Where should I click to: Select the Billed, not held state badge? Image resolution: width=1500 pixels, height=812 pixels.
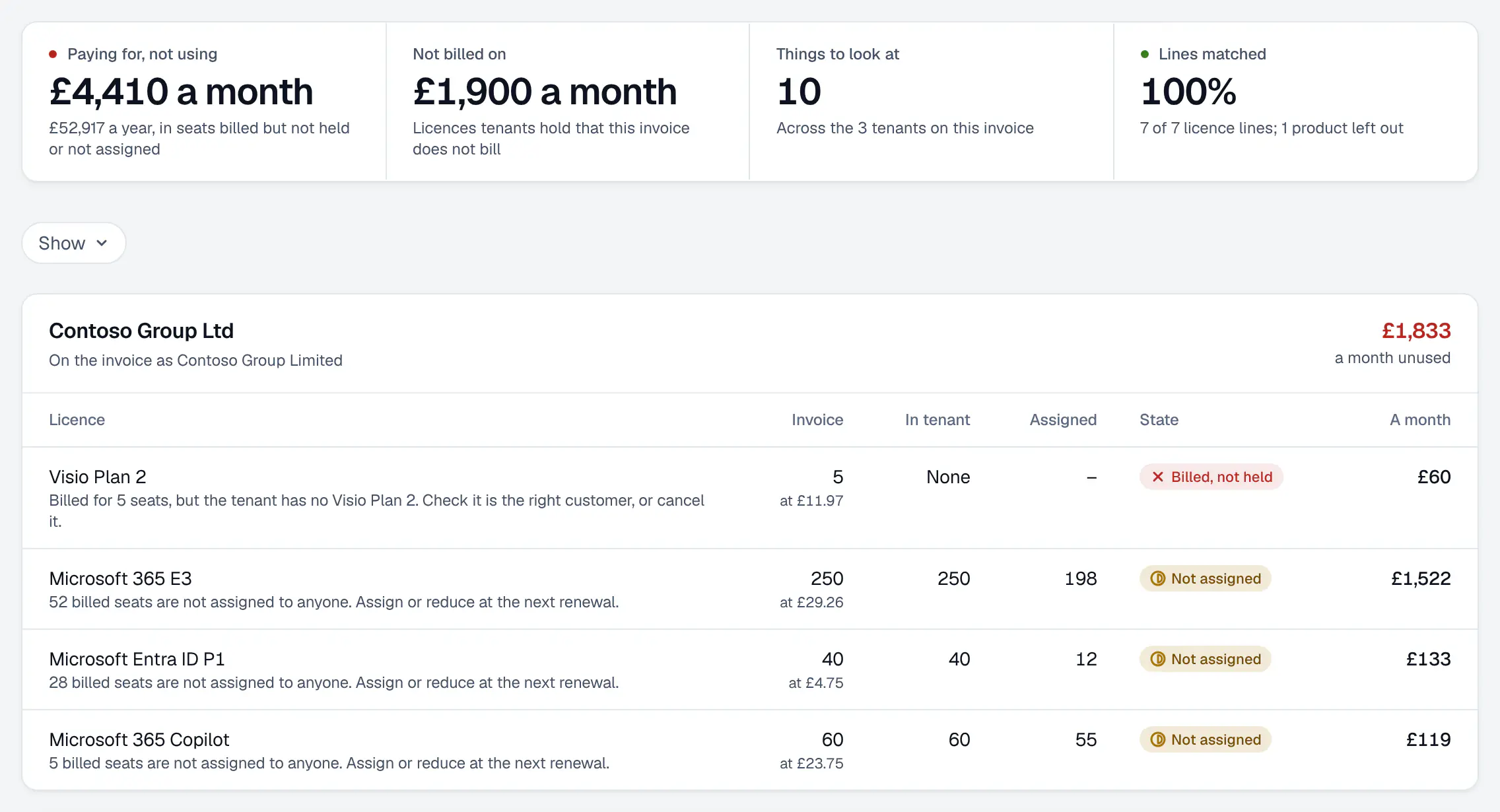coord(1211,477)
